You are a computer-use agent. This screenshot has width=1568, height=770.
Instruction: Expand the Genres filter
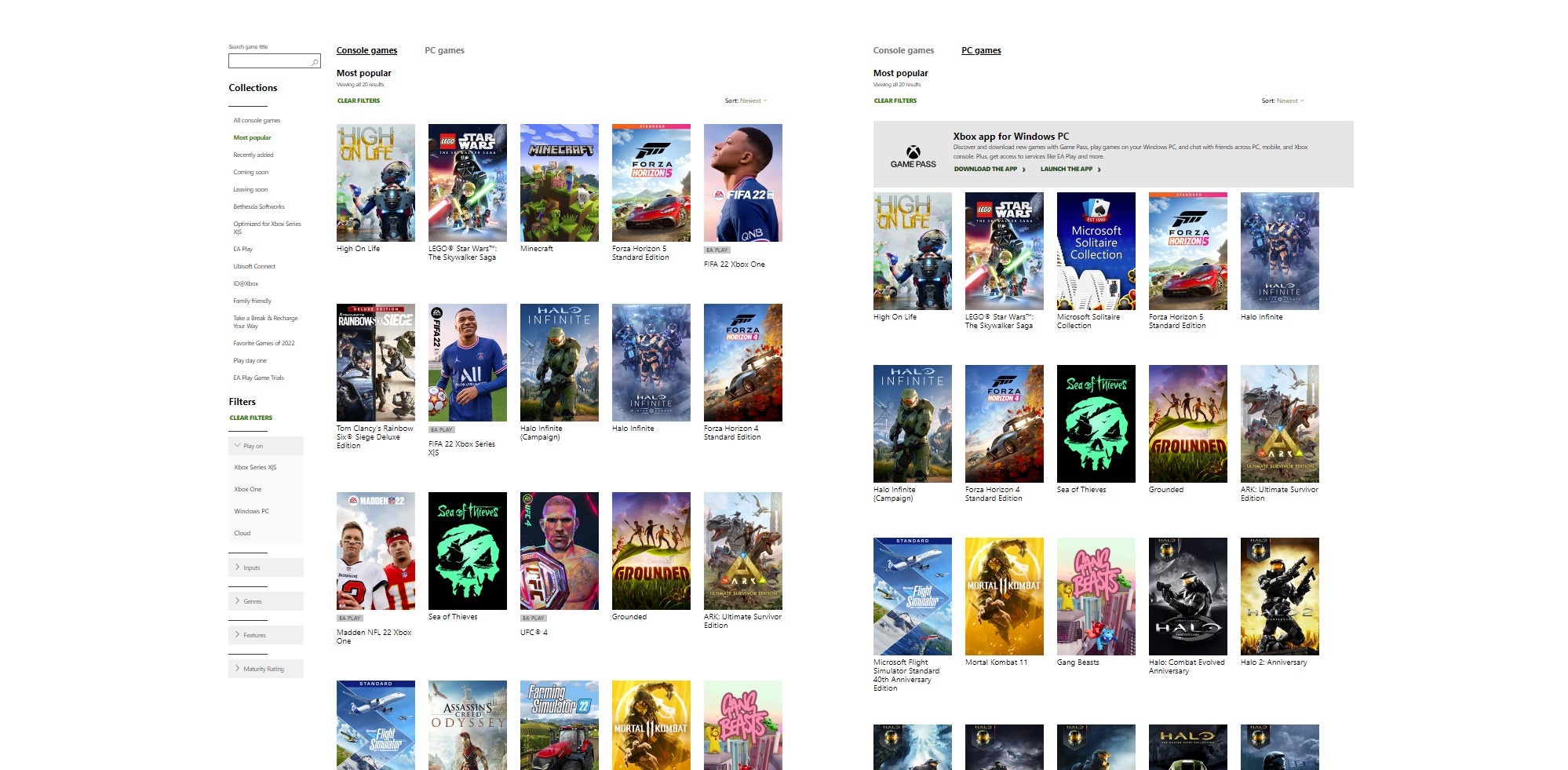(253, 601)
